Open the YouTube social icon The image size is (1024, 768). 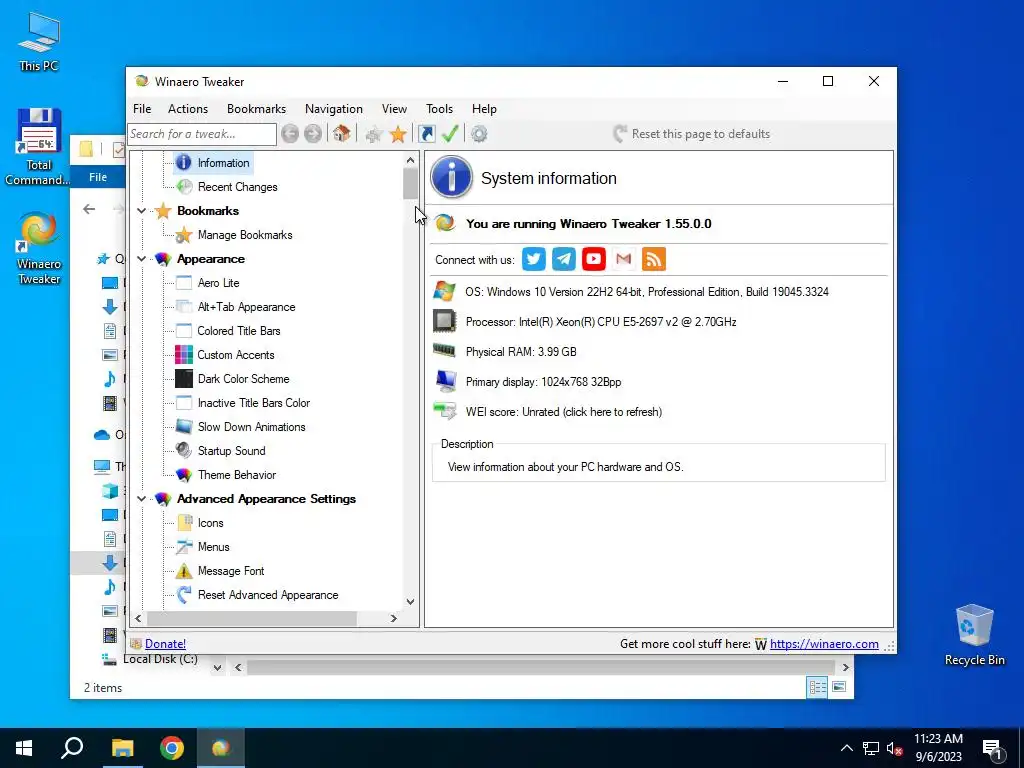(x=594, y=259)
